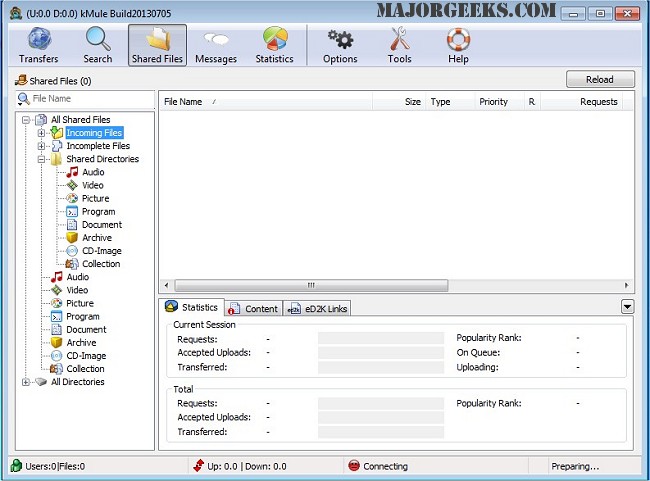650x481 pixels.
Task: Click Users/Files status bar icon
Action: tap(16, 466)
